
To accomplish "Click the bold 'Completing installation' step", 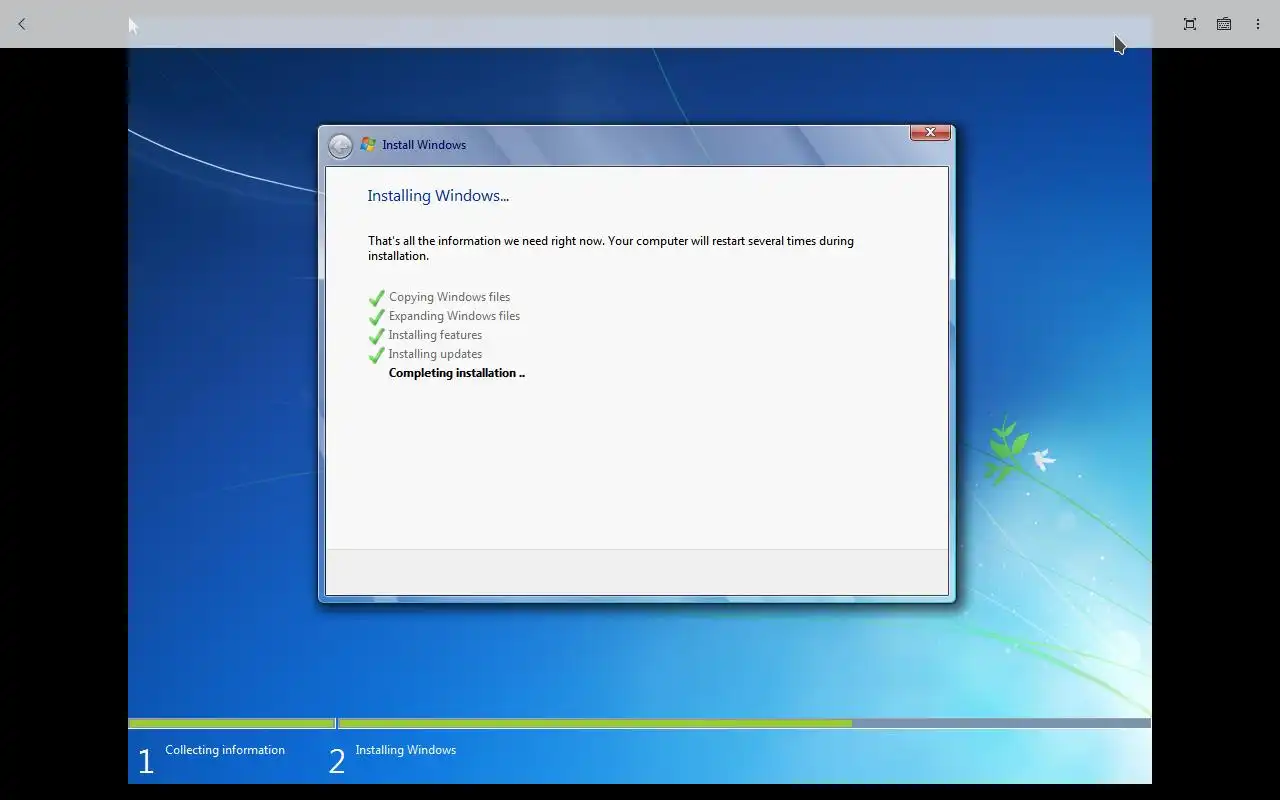I will 456,373.
